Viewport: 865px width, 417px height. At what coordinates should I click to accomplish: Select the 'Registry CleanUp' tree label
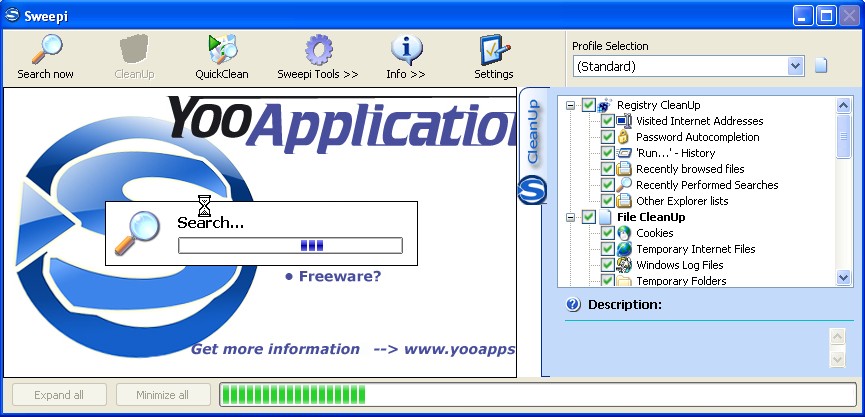(659, 105)
